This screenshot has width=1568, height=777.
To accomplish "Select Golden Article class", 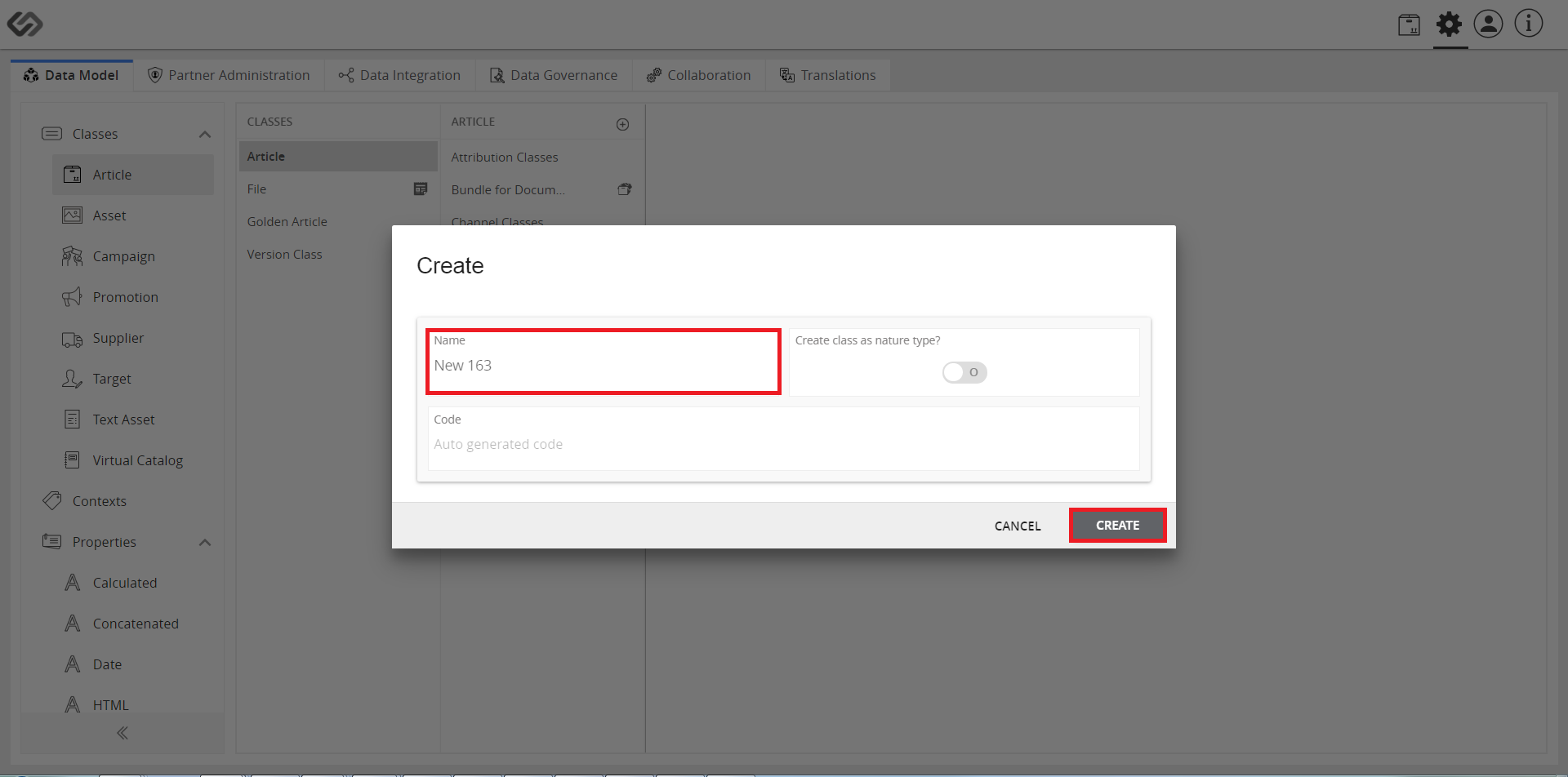I will [338, 221].
